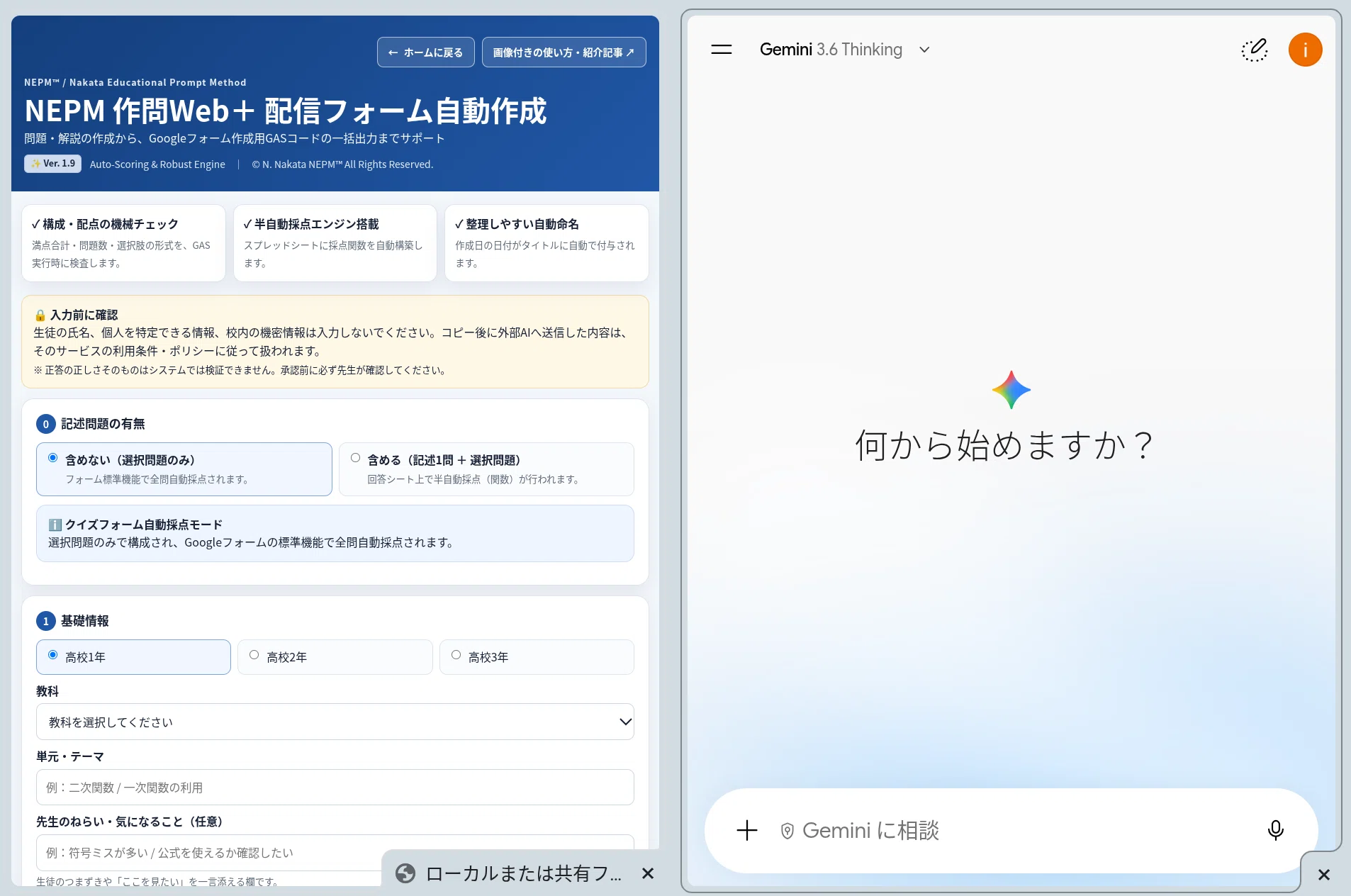
Task: Close the Gemini side panel
Action: pyautogui.click(x=1323, y=875)
